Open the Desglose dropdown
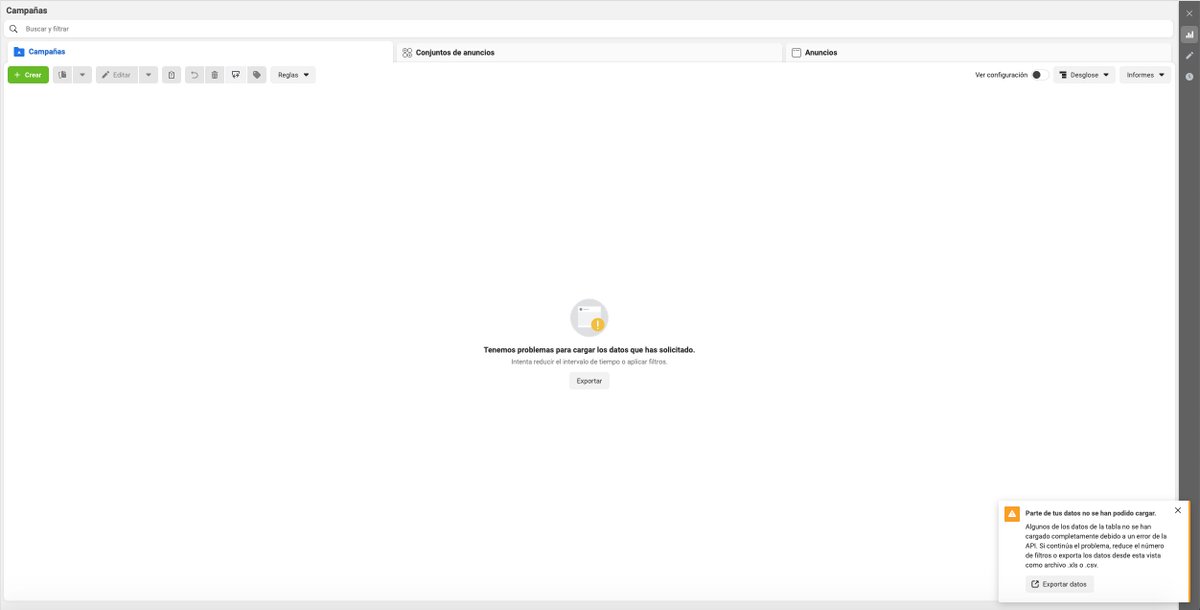This screenshot has width=1200, height=610. 1084,75
